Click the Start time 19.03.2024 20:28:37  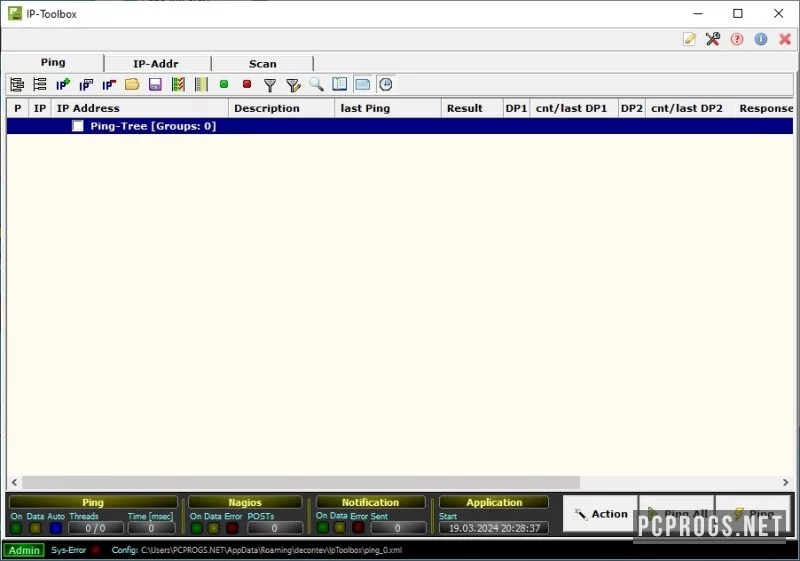click(494, 528)
